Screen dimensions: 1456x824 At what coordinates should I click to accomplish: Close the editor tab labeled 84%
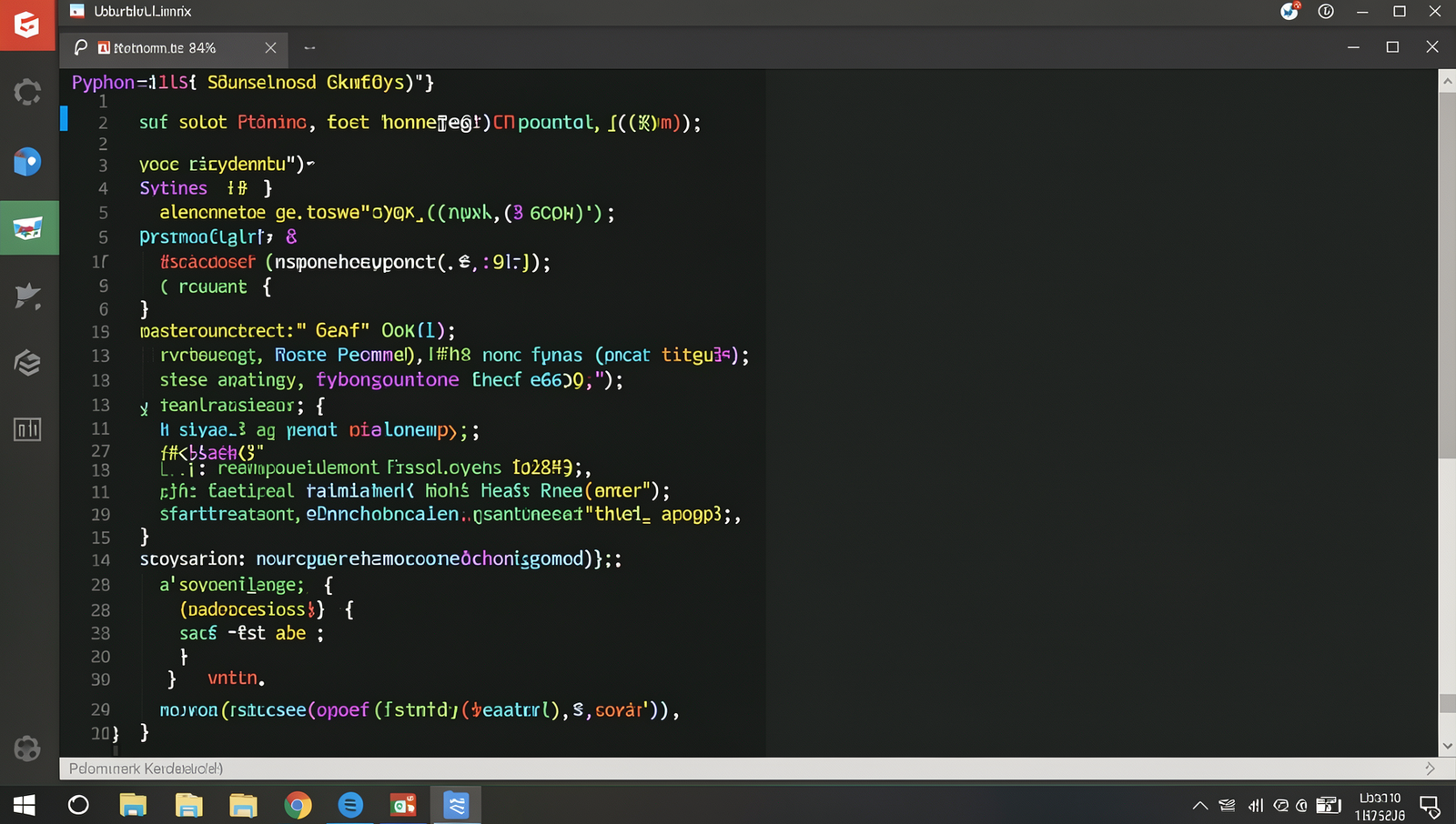(x=270, y=47)
